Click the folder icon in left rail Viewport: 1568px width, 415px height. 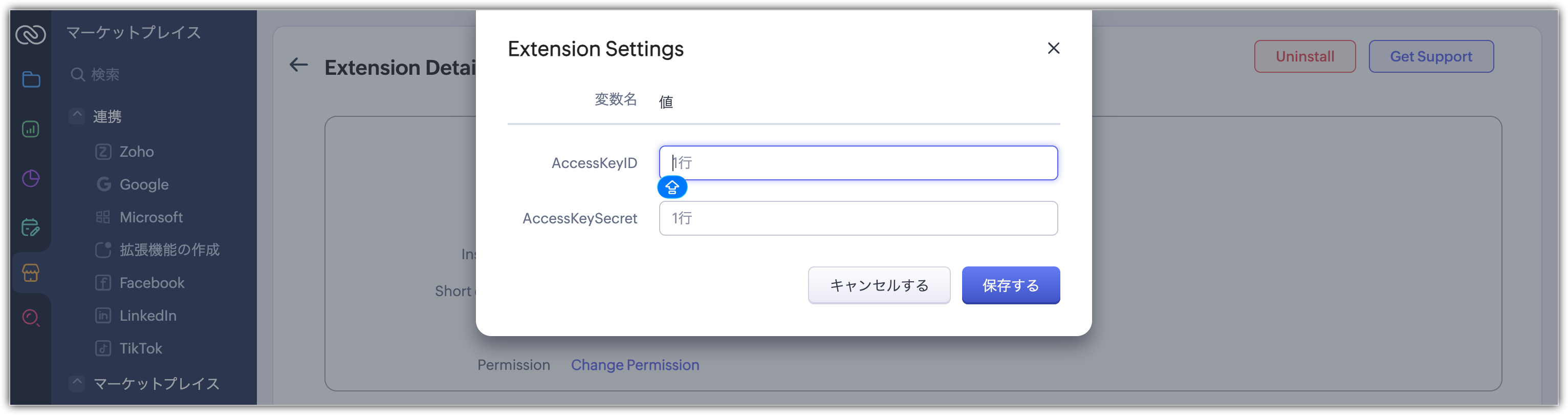31,80
